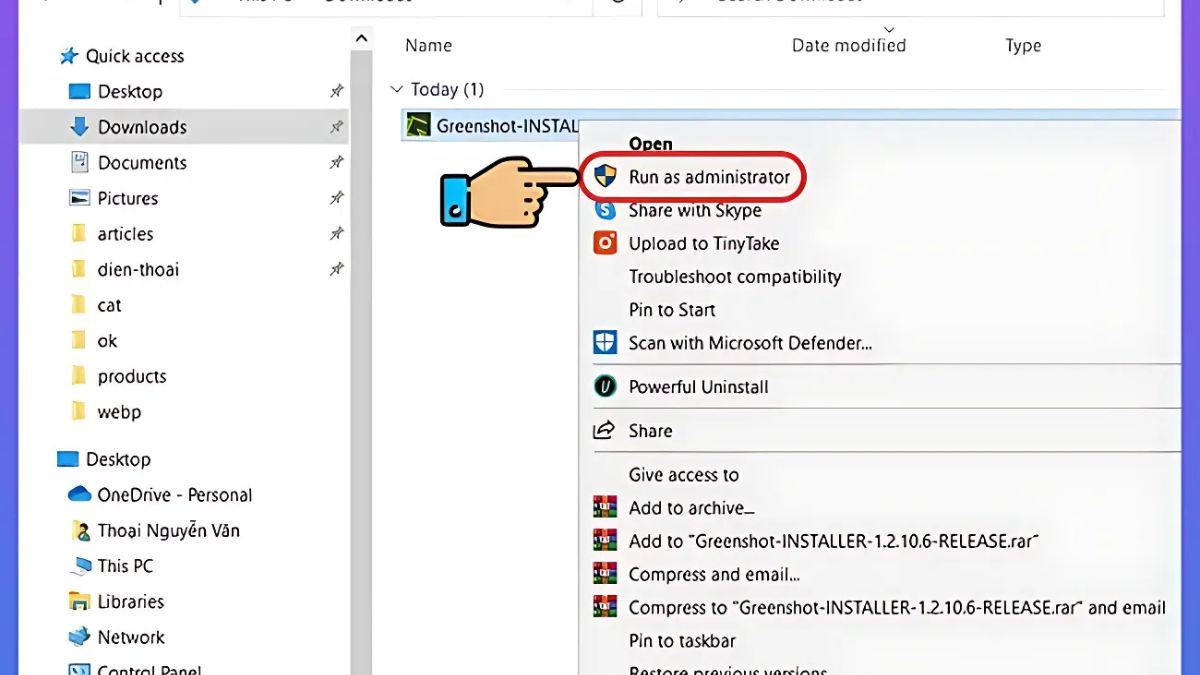
Task: Open the Give access to submenu
Action: (683, 475)
